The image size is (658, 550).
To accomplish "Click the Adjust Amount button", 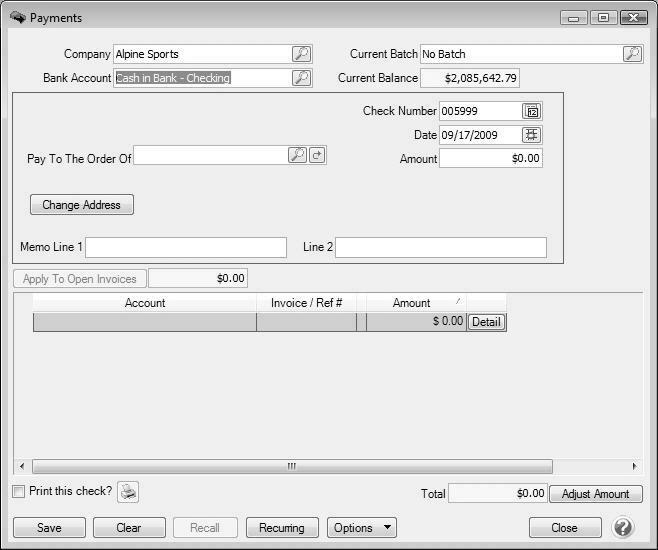I will [595, 494].
